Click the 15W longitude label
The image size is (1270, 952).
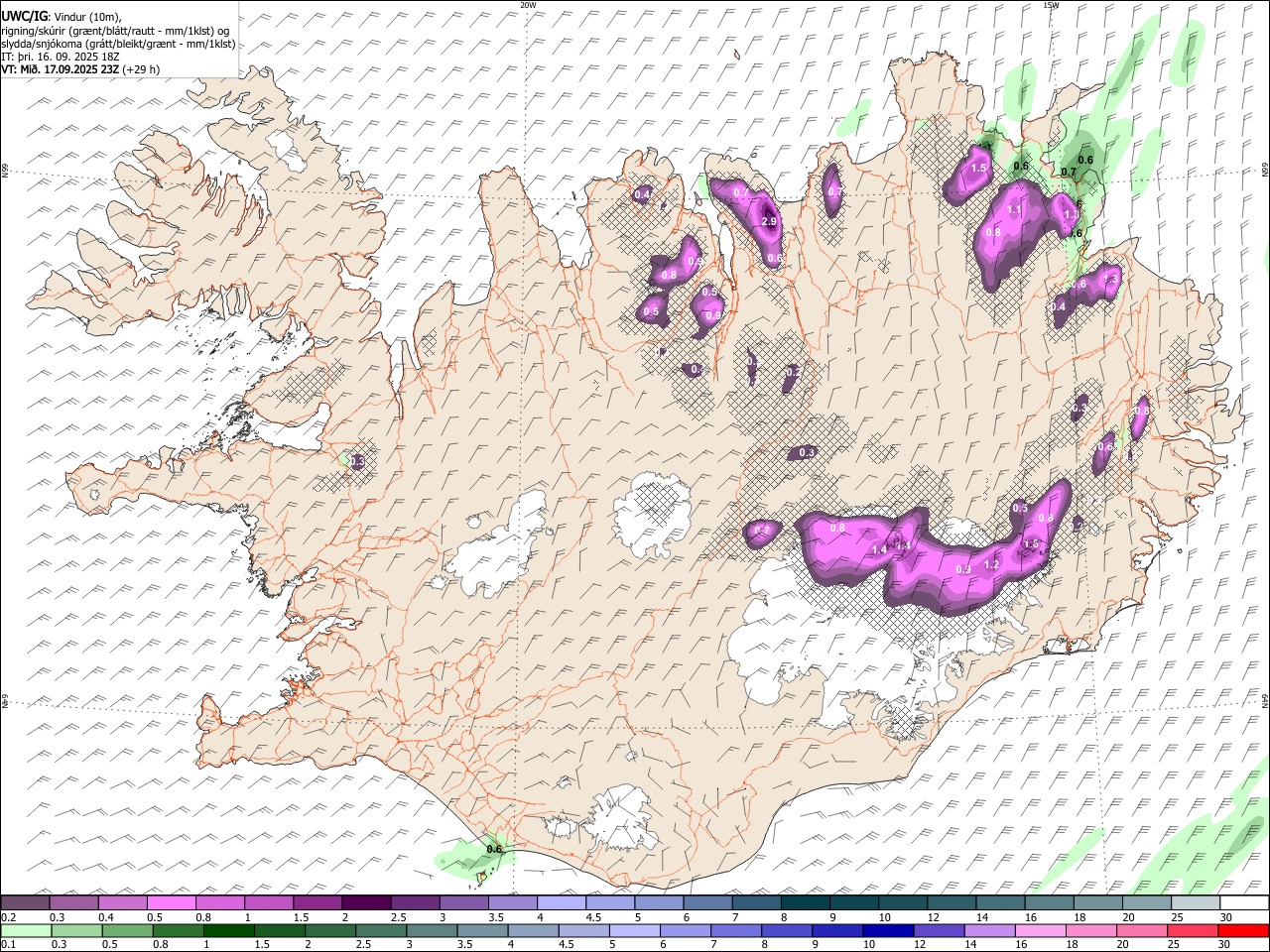[x=1052, y=5]
